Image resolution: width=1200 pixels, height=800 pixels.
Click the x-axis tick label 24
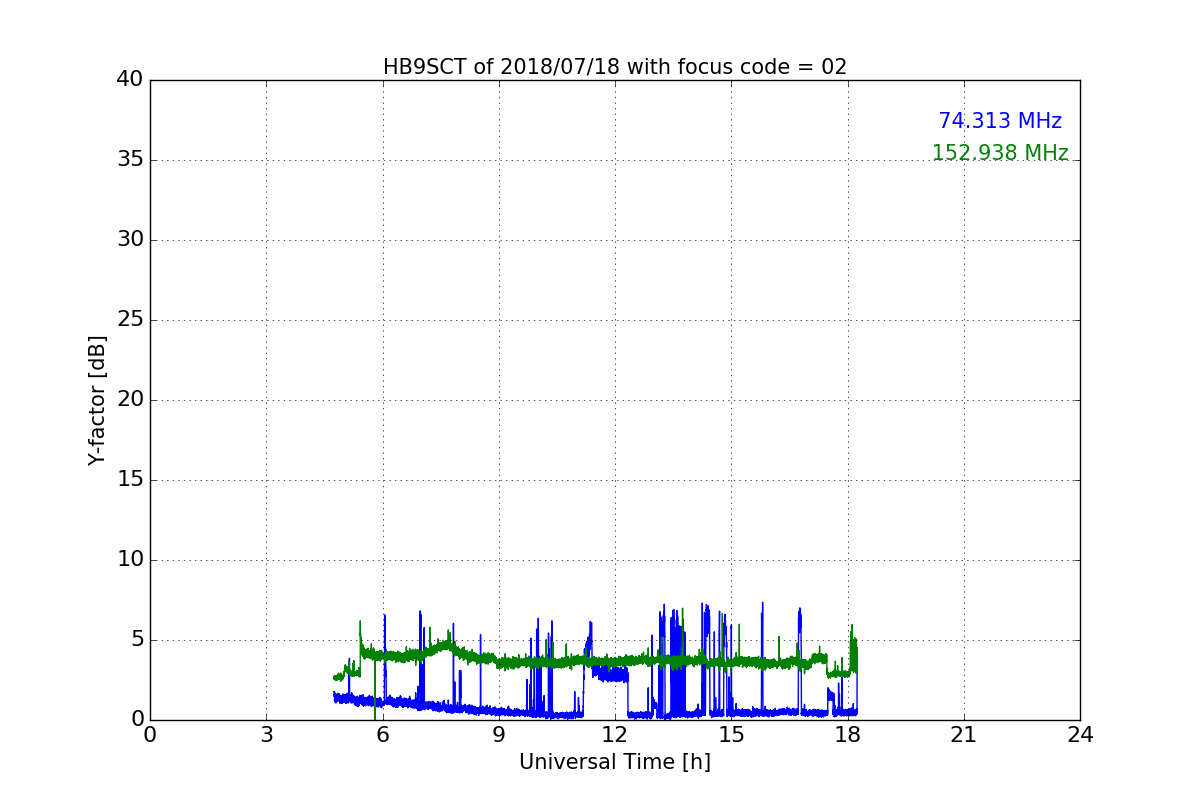pos(1080,735)
